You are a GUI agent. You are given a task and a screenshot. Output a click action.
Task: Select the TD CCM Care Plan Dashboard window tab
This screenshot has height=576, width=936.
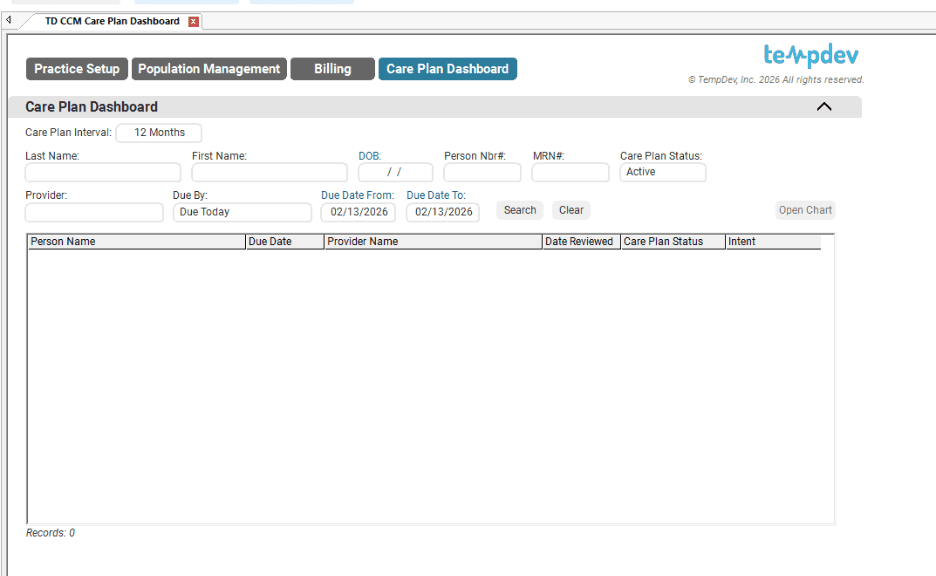coord(112,21)
